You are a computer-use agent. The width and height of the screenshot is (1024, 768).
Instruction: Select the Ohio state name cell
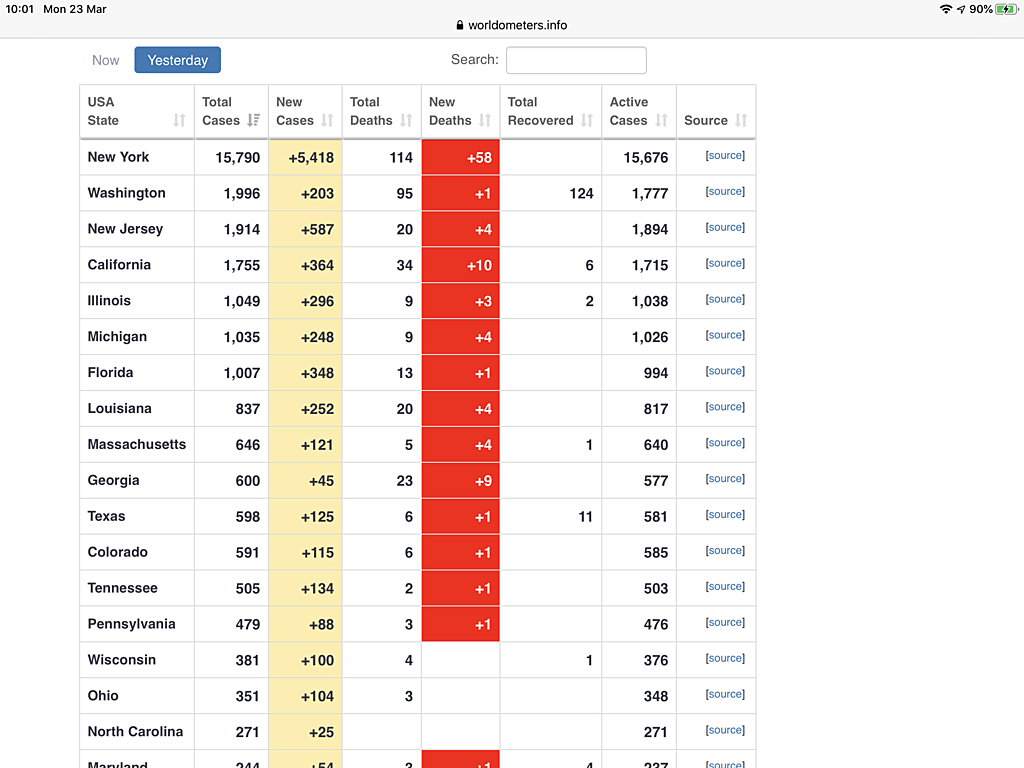pos(137,696)
